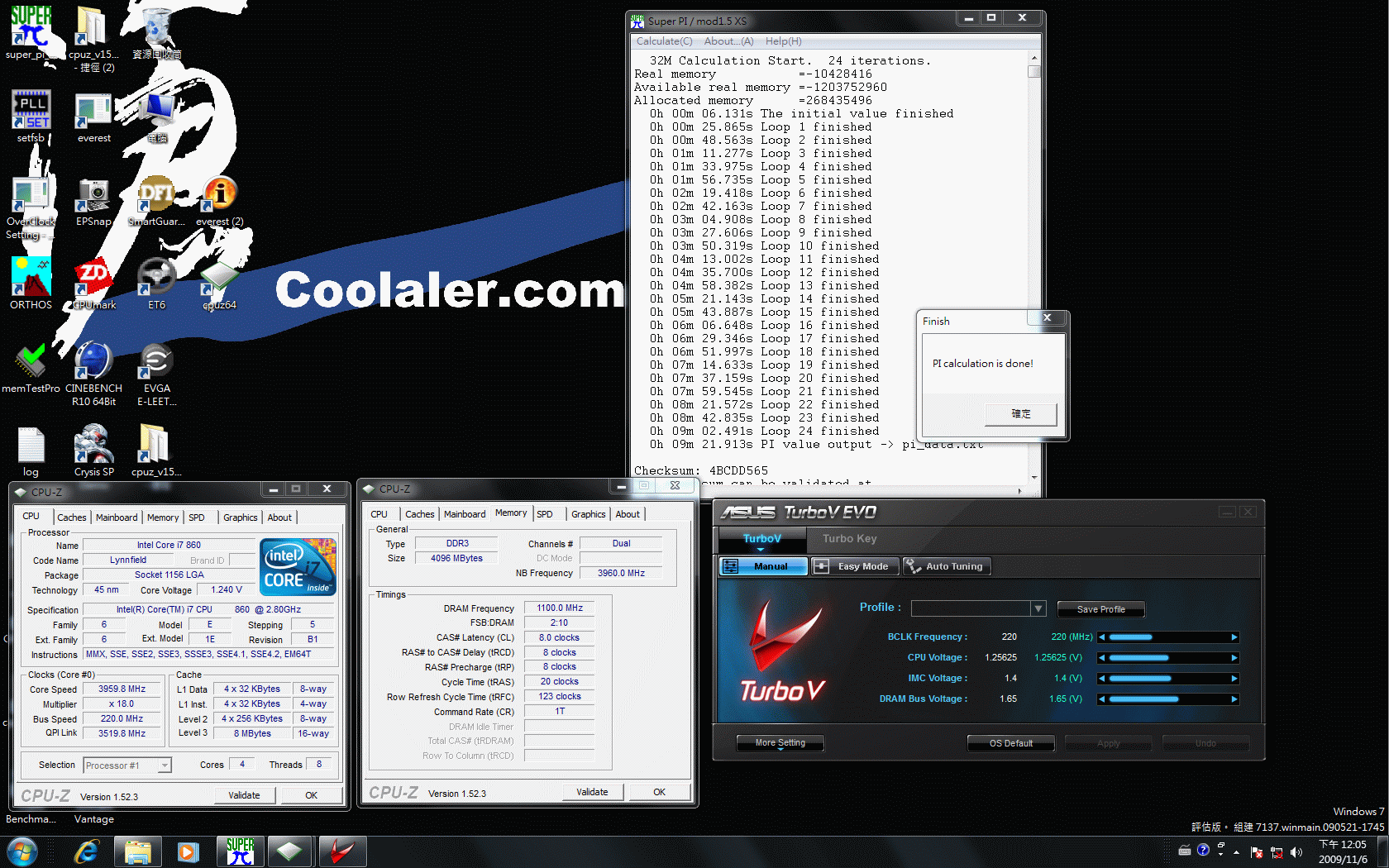Open the Recycle Bin desktop icon

(157, 33)
